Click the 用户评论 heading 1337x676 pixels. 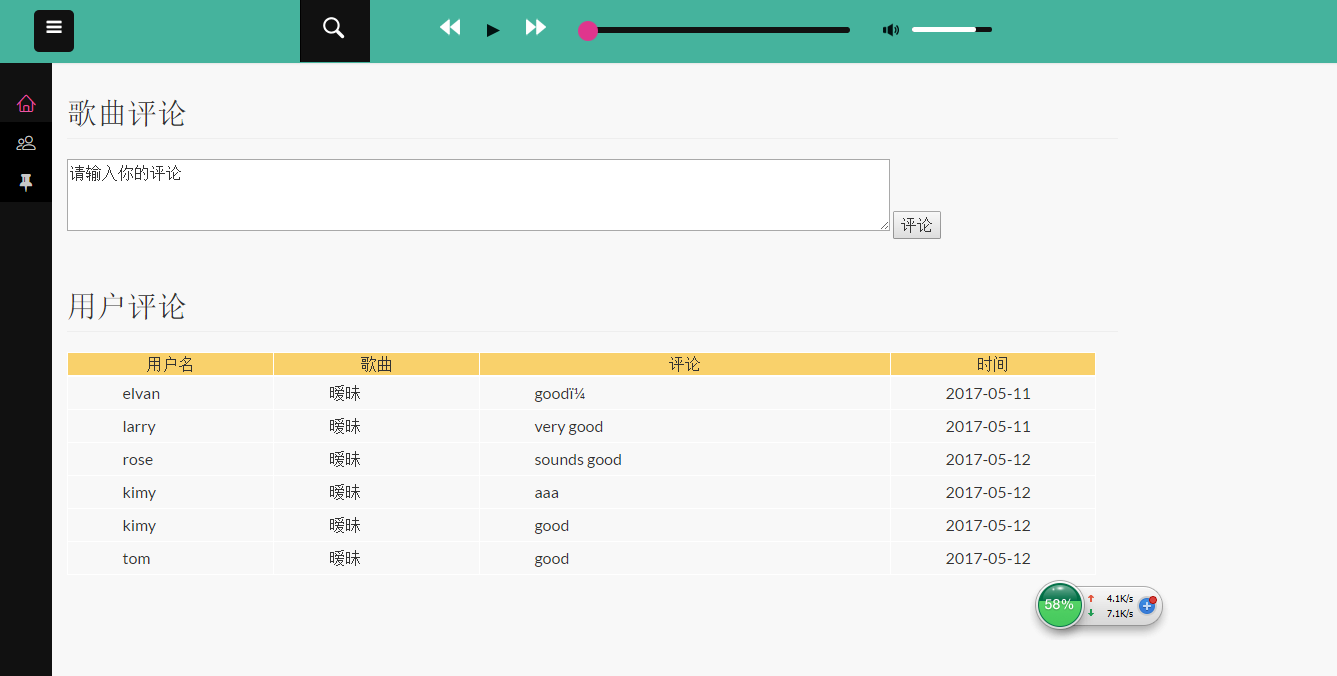[x=127, y=306]
